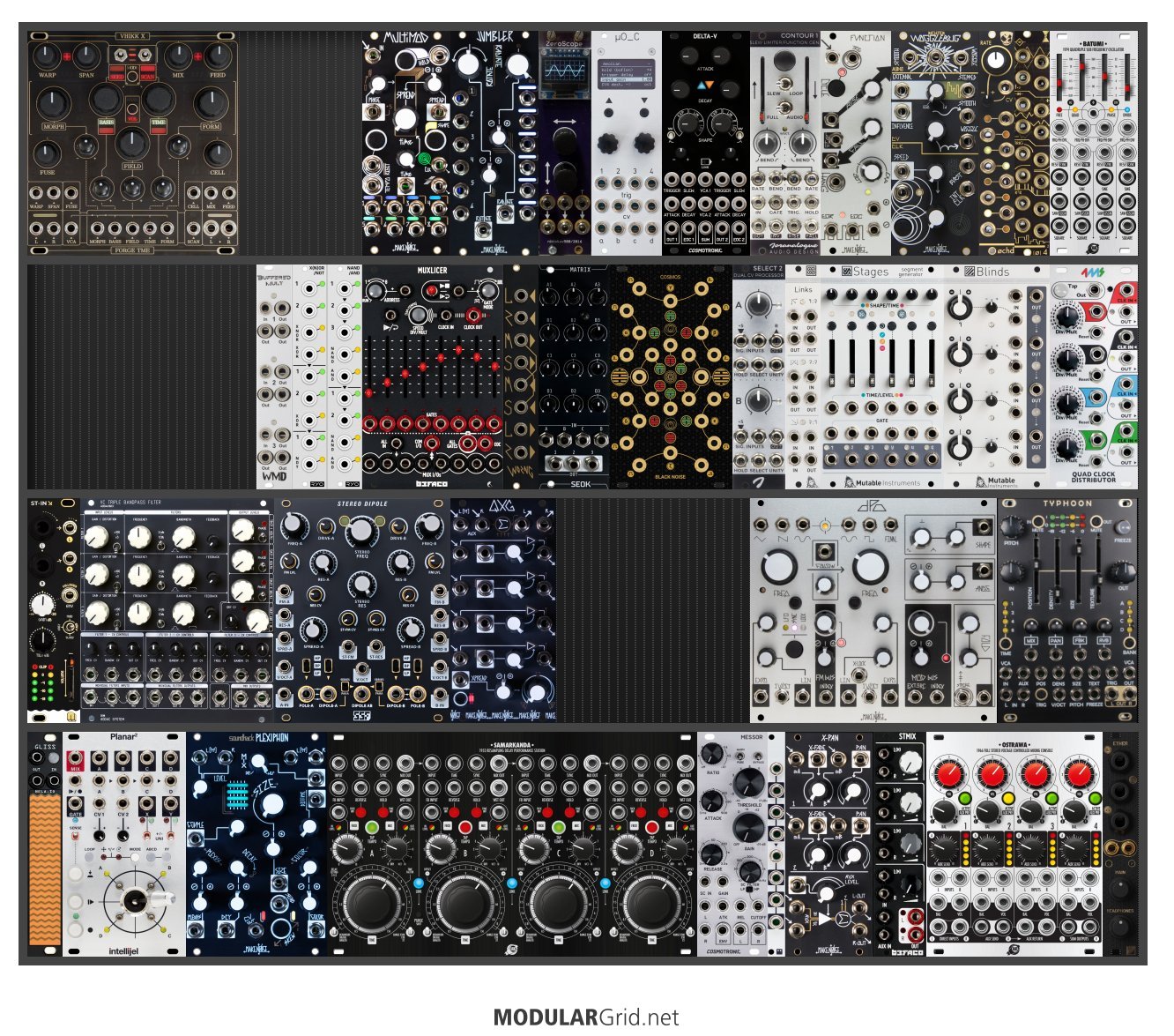Click the THRESHOLD knob on Messor
This screenshot has width=1174, height=1036.
748,783
